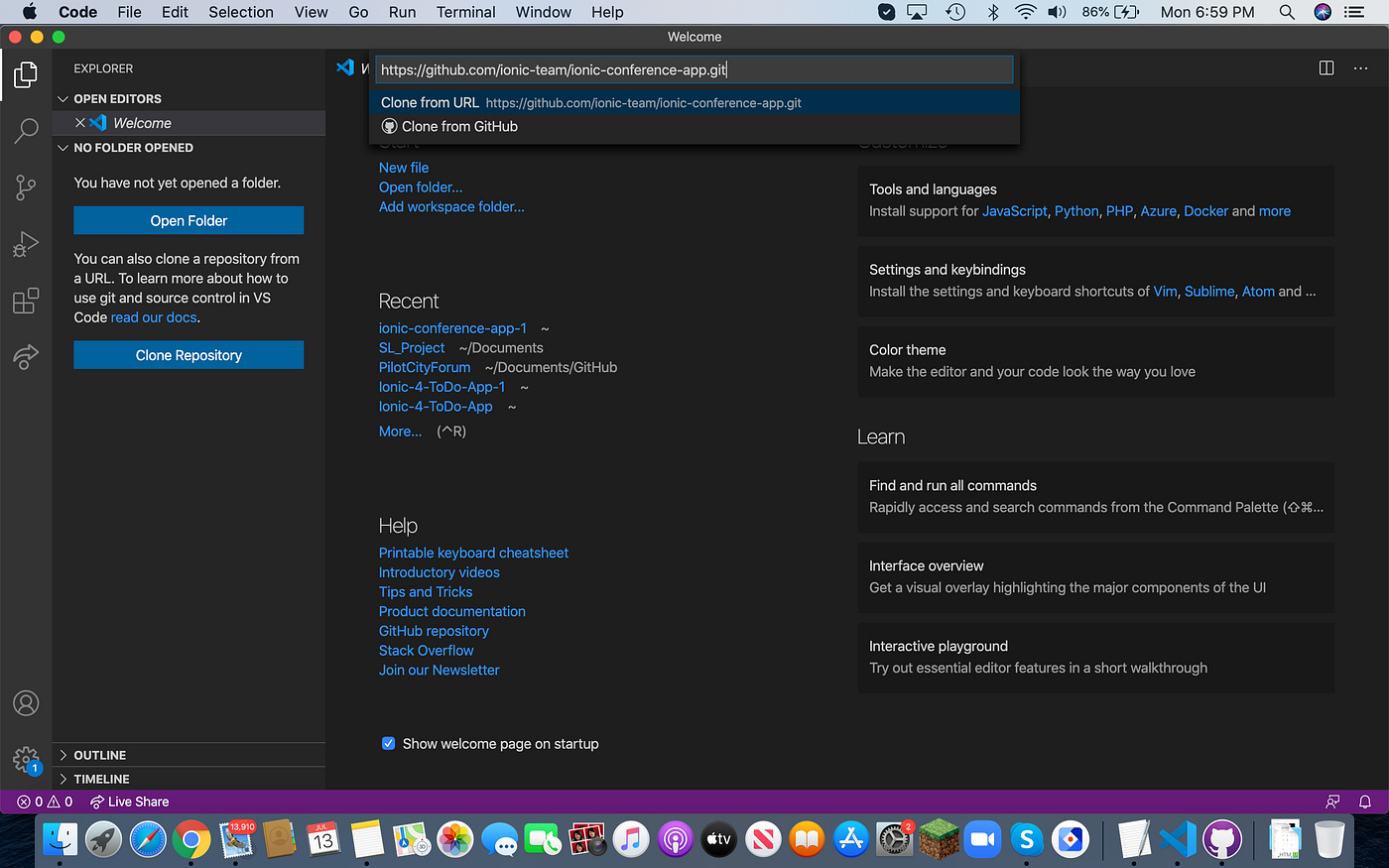Open Safari from the Dock

point(148,840)
